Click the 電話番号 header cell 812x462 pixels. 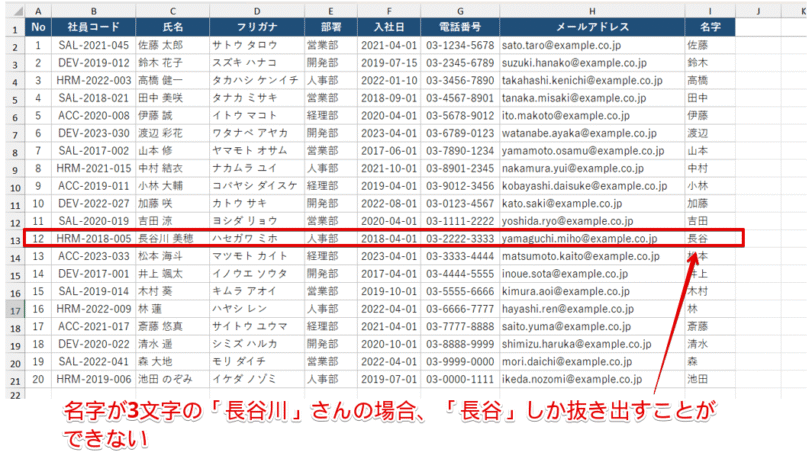(x=460, y=27)
